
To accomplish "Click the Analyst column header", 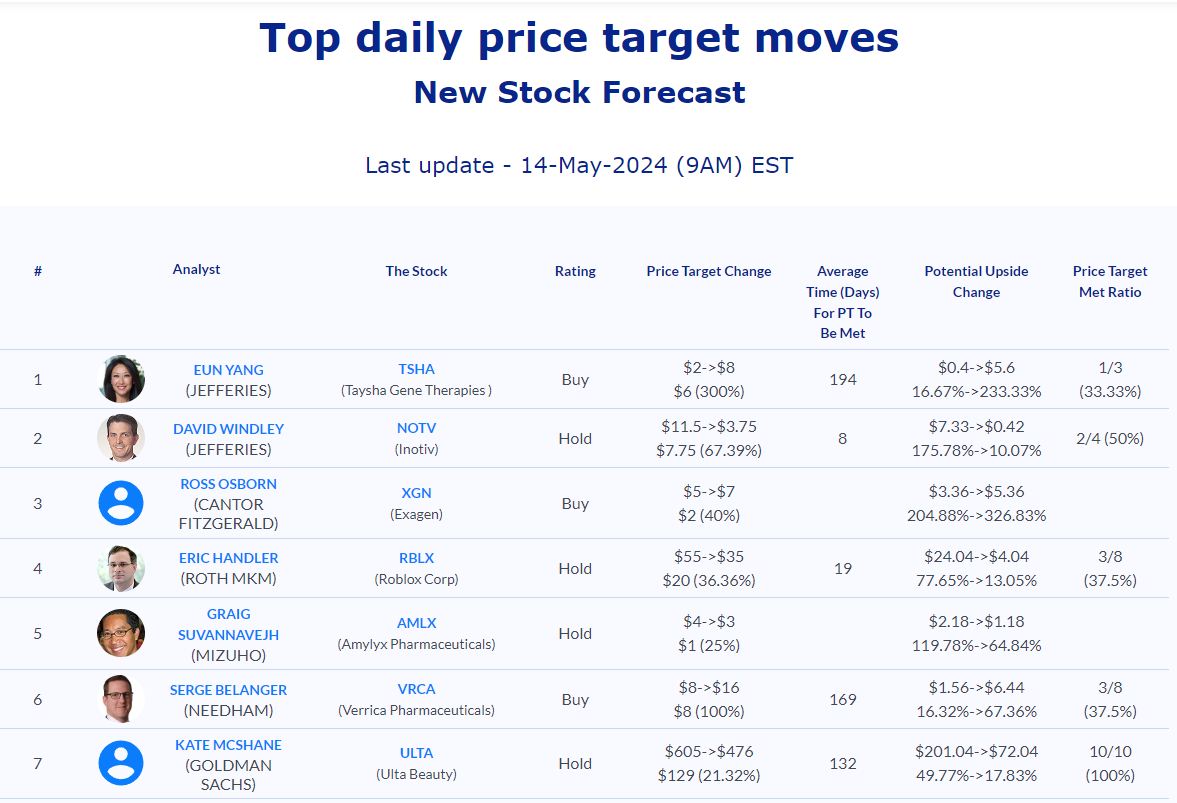I will pos(197,269).
